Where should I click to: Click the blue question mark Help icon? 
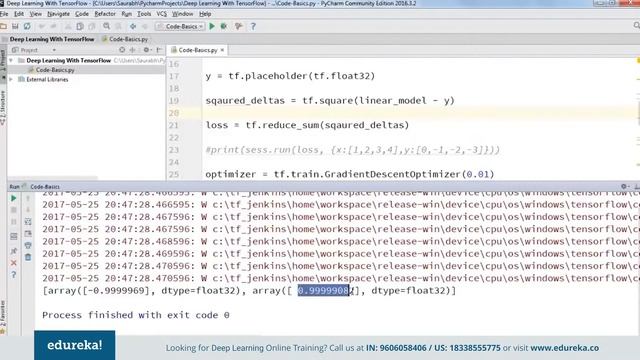tap(253, 27)
